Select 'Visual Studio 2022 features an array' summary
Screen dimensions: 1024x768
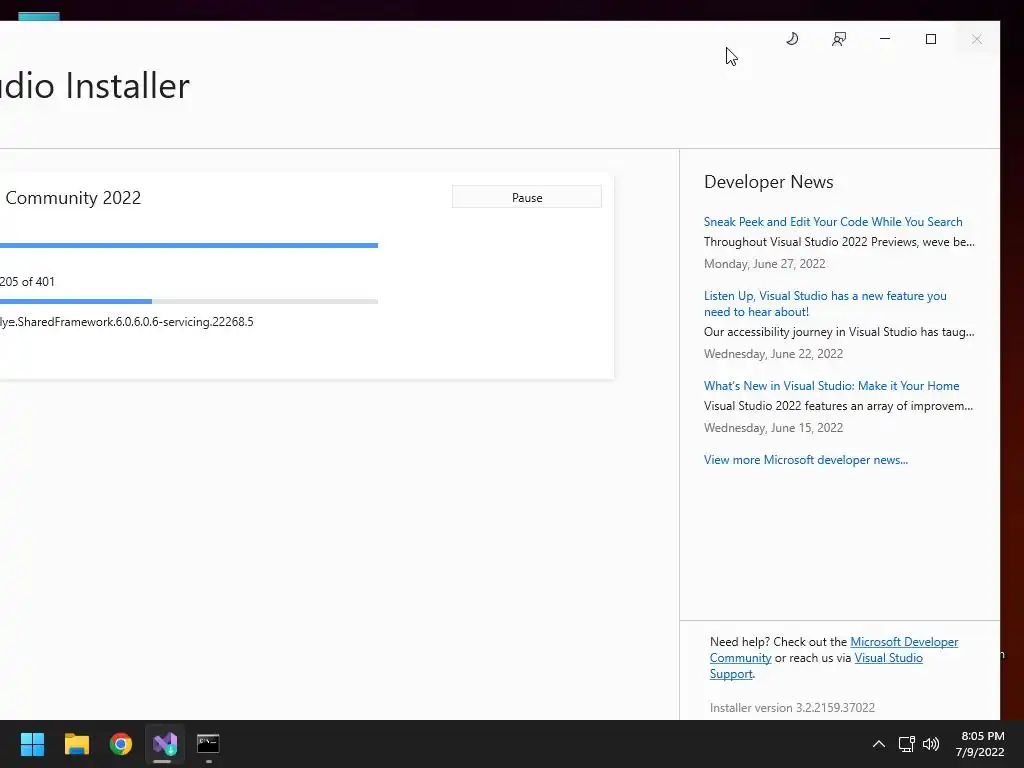839,406
